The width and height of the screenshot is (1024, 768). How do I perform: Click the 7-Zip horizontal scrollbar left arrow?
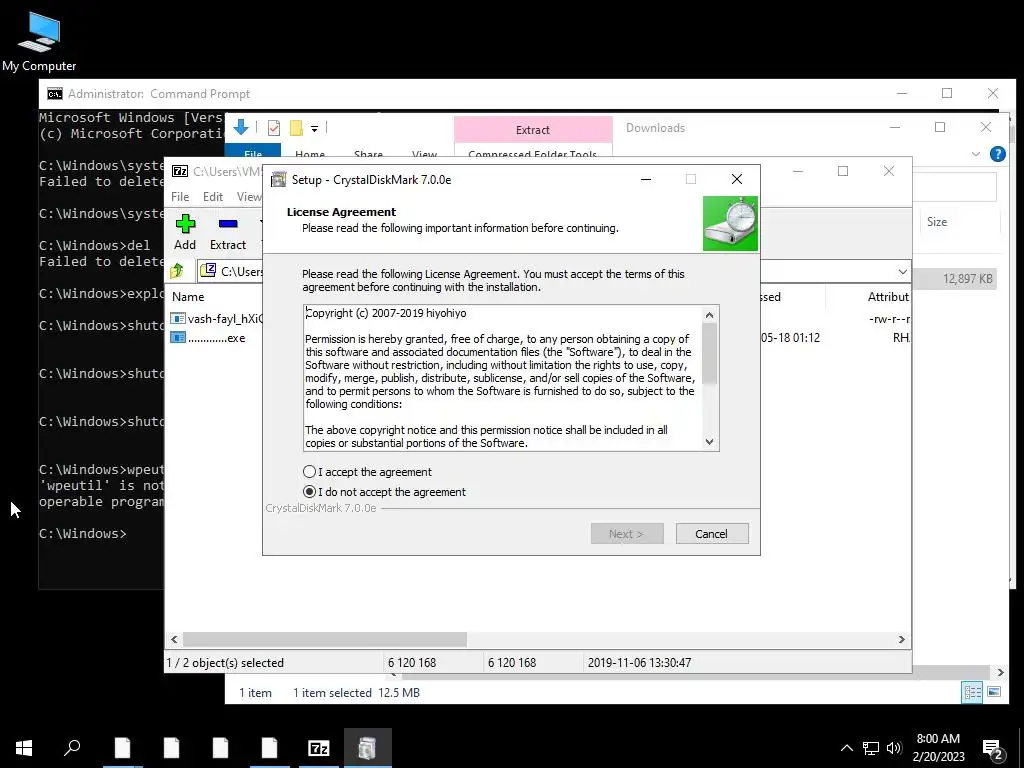(x=174, y=639)
